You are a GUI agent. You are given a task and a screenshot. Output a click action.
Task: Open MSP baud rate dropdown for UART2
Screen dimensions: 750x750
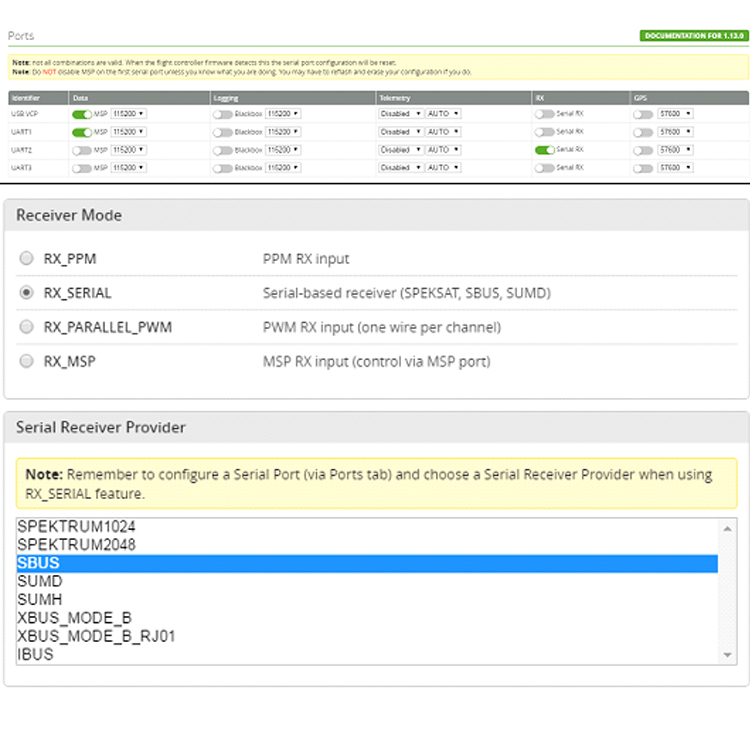point(129,150)
